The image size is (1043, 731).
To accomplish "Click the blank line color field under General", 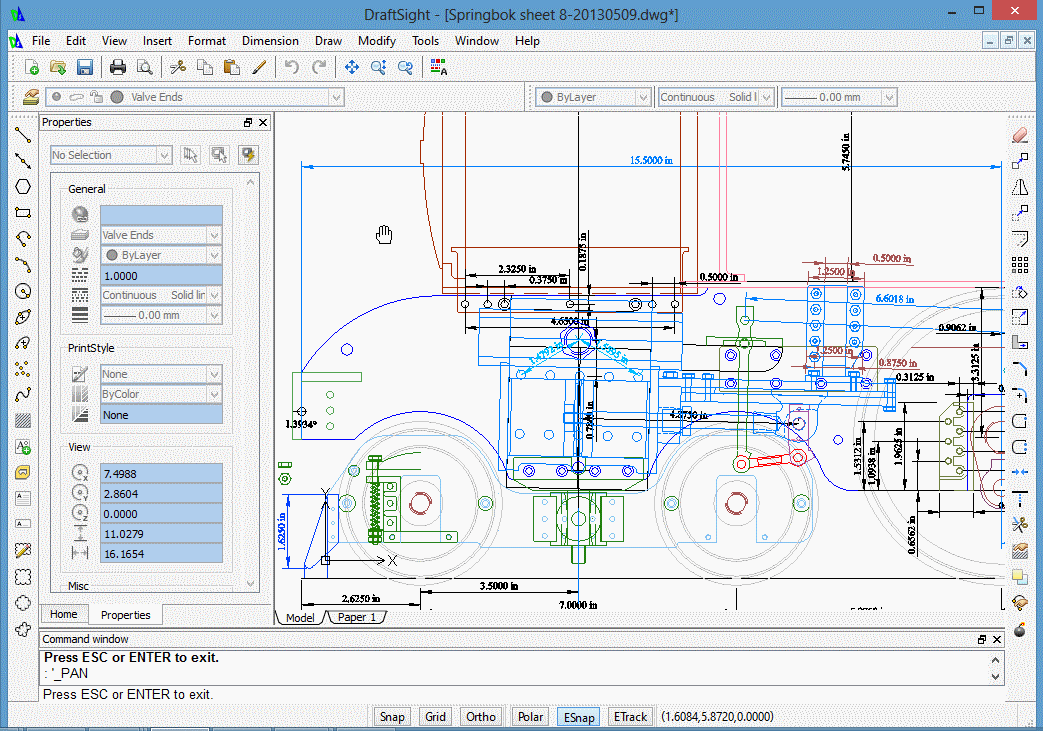I will click(161, 215).
